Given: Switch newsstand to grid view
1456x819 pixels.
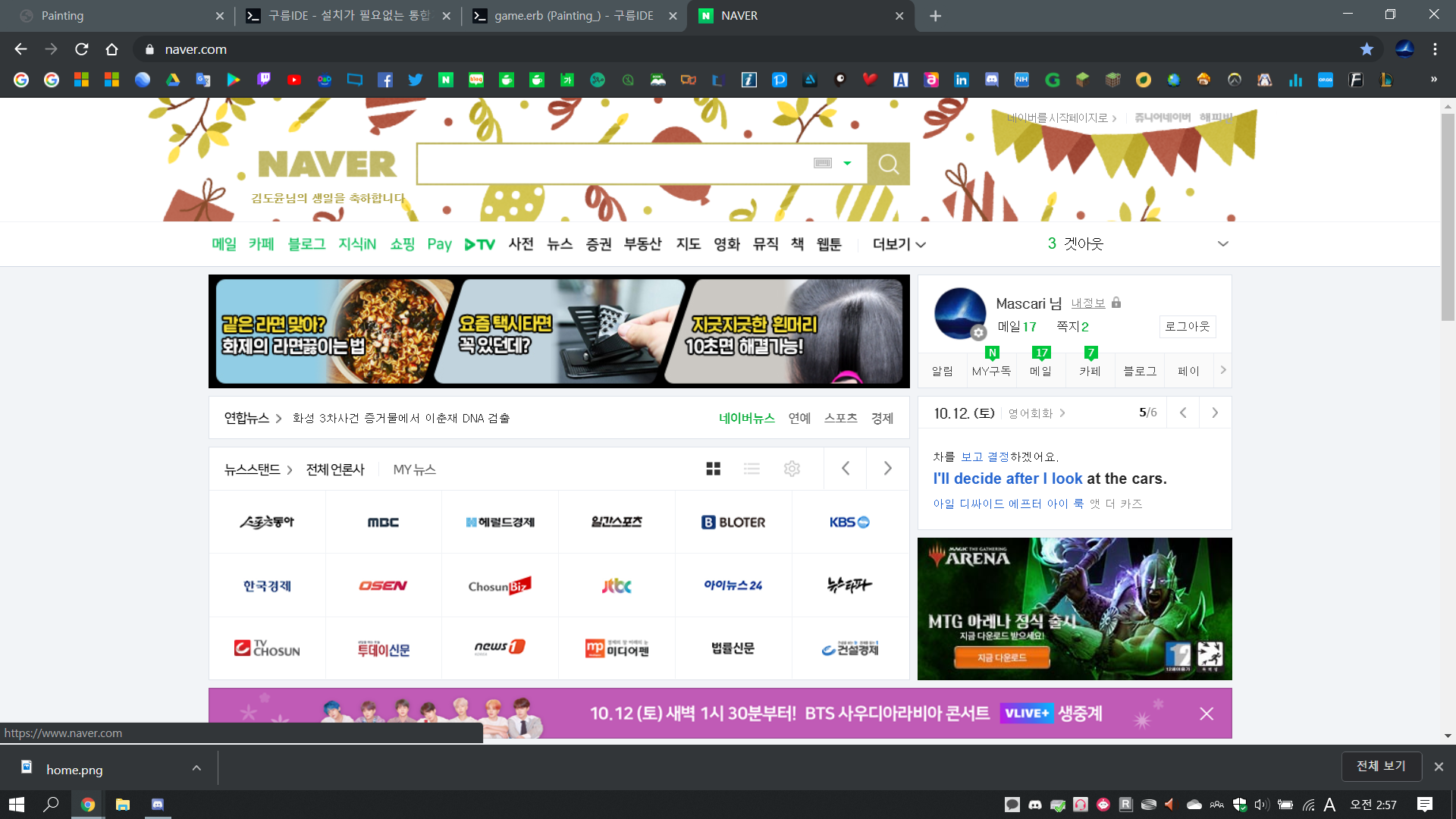Looking at the screenshot, I should point(713,469).
